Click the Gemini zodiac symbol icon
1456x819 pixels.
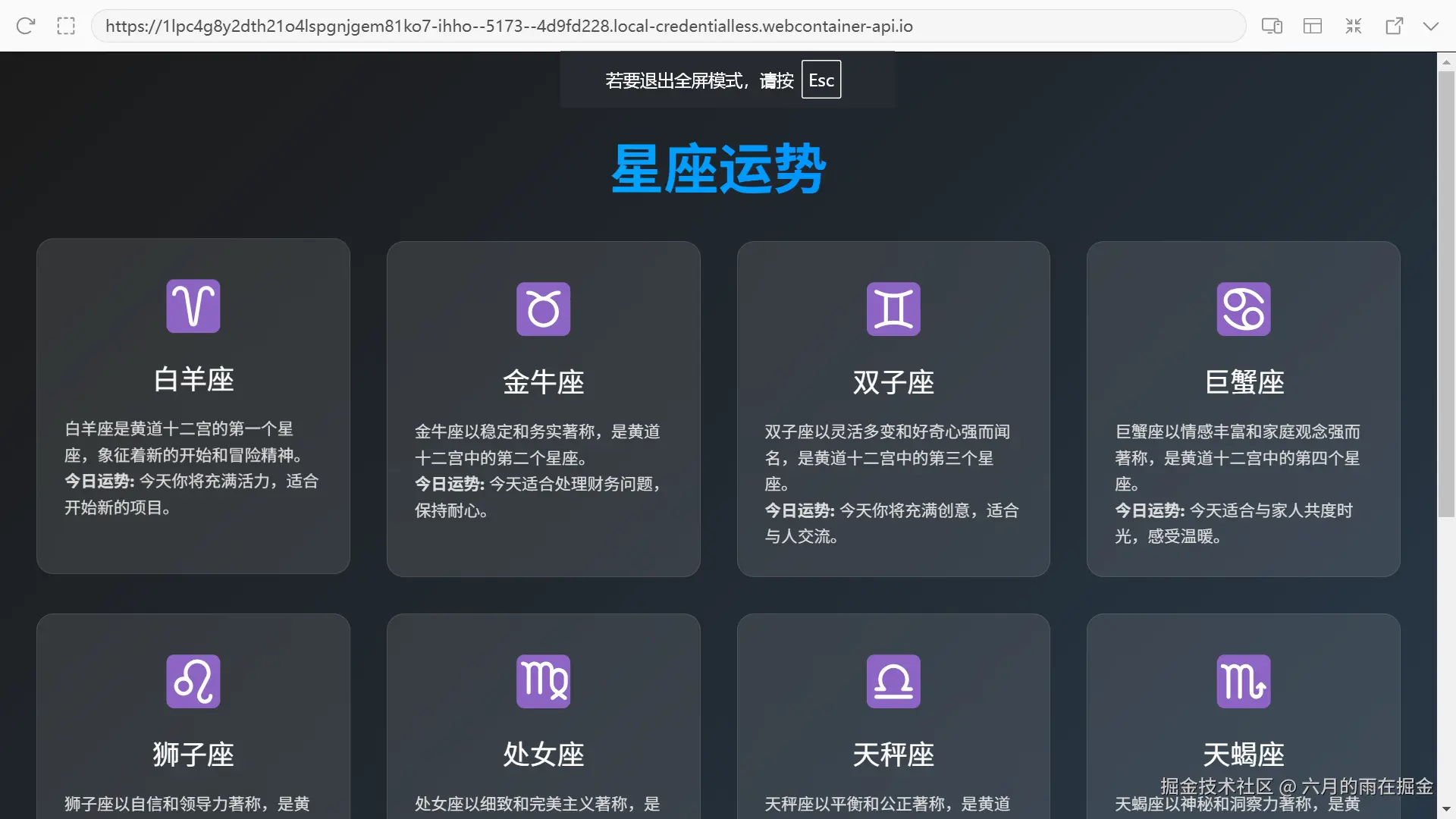tap(893, 309)
